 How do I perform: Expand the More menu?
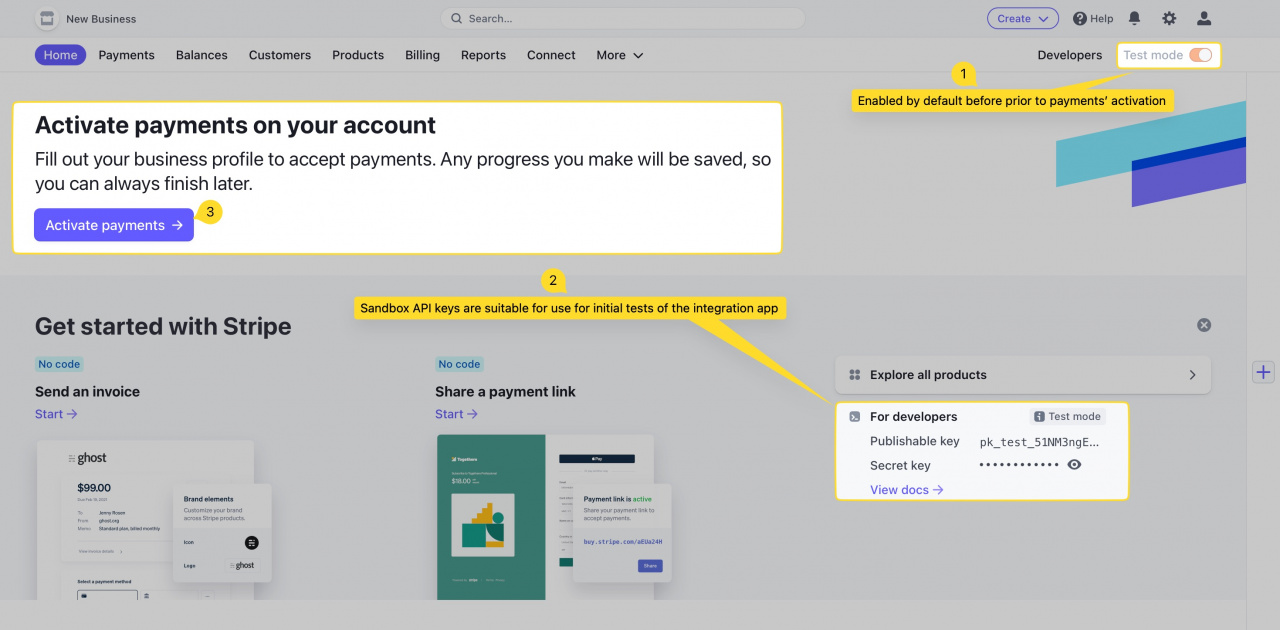620,55
